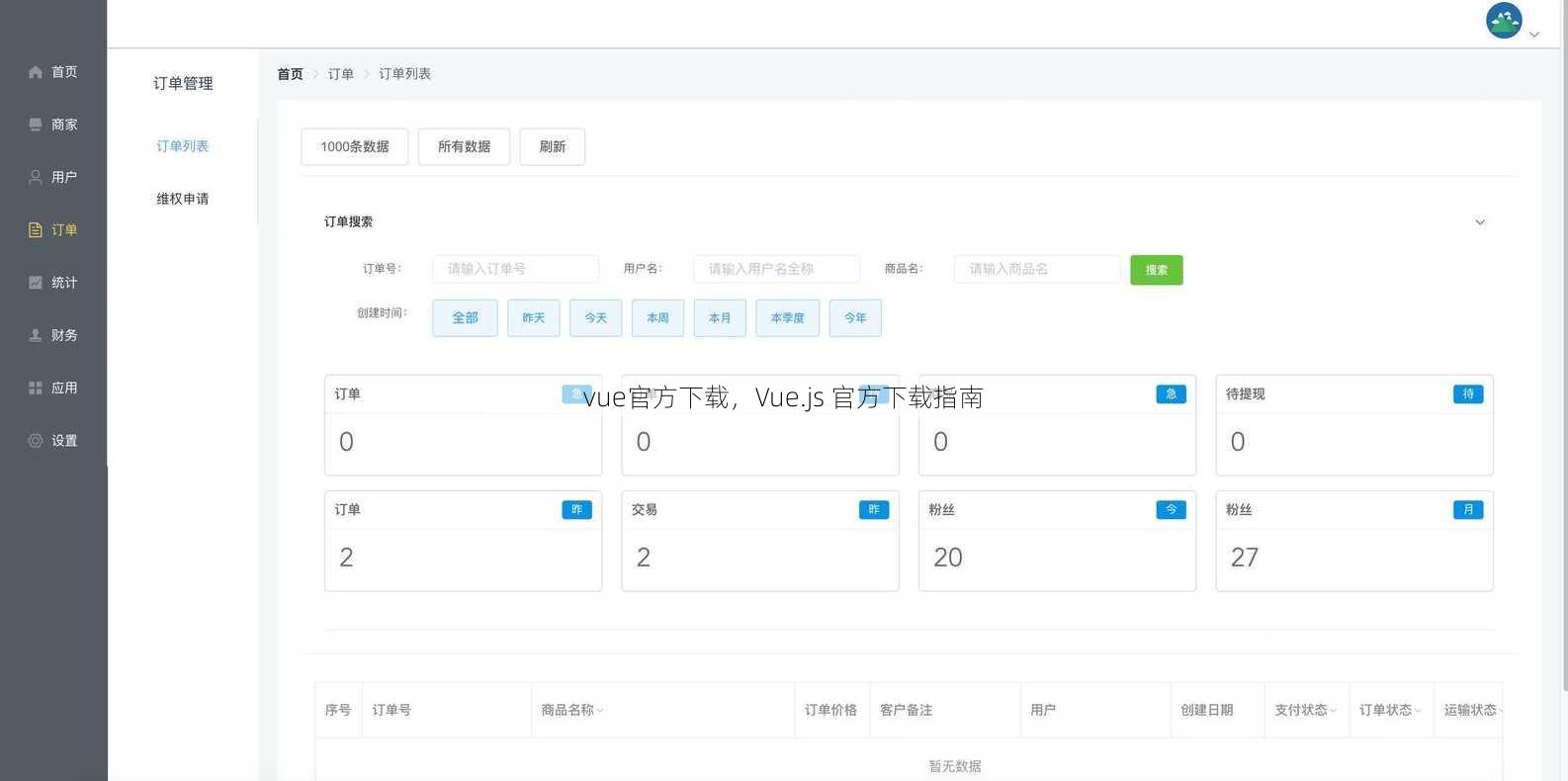
Task: Open the 运输状态 column filter dropdown
Action: tap(1501, 711)
